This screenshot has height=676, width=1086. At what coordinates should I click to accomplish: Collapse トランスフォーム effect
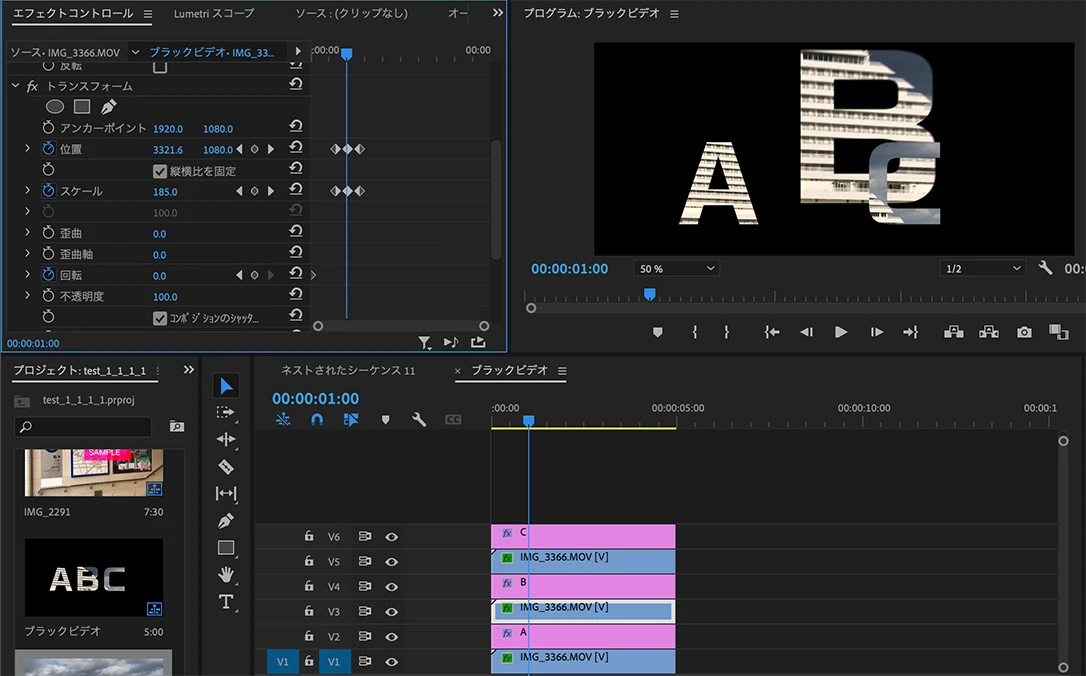[x=15, y=86]
